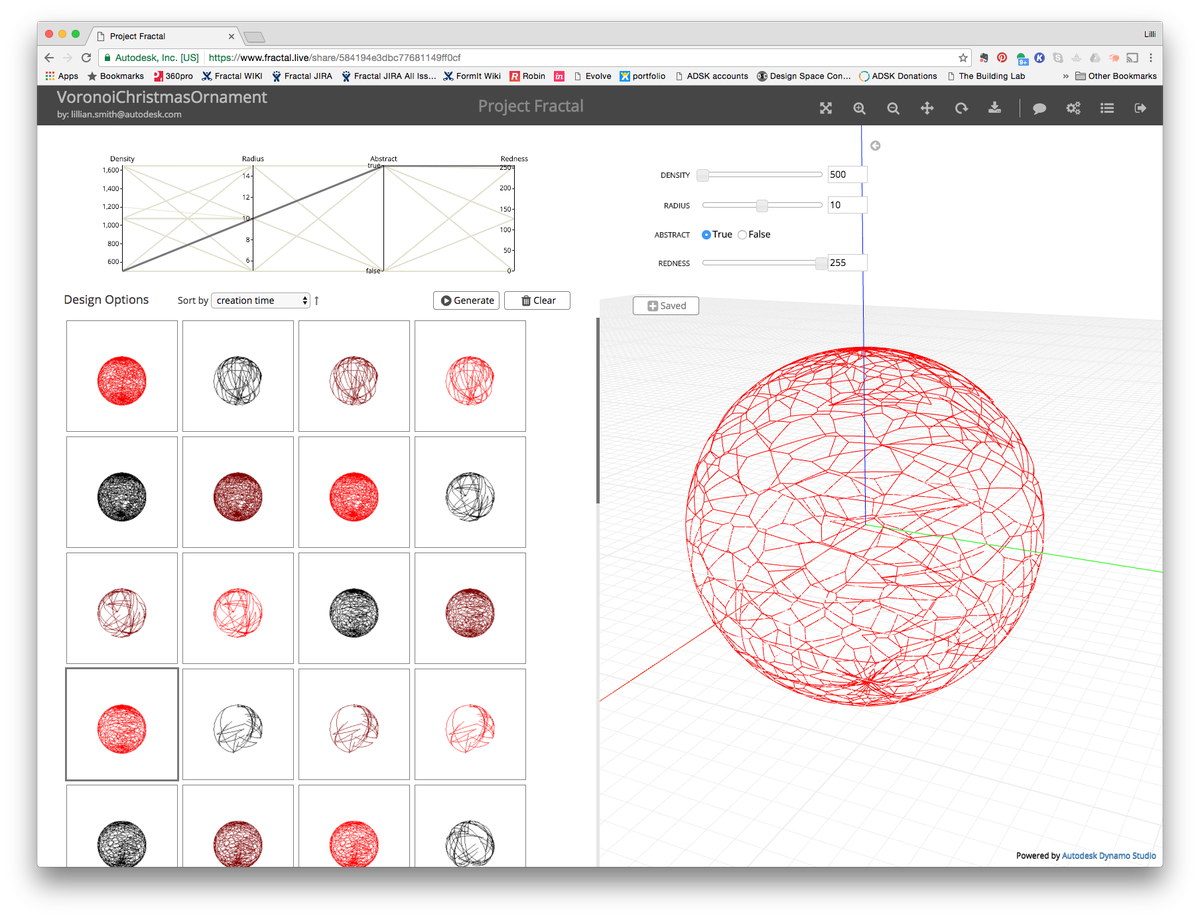Click the Abstract axis label in chart
This screenshot has height=920, width=1200.
click(383, 159)
